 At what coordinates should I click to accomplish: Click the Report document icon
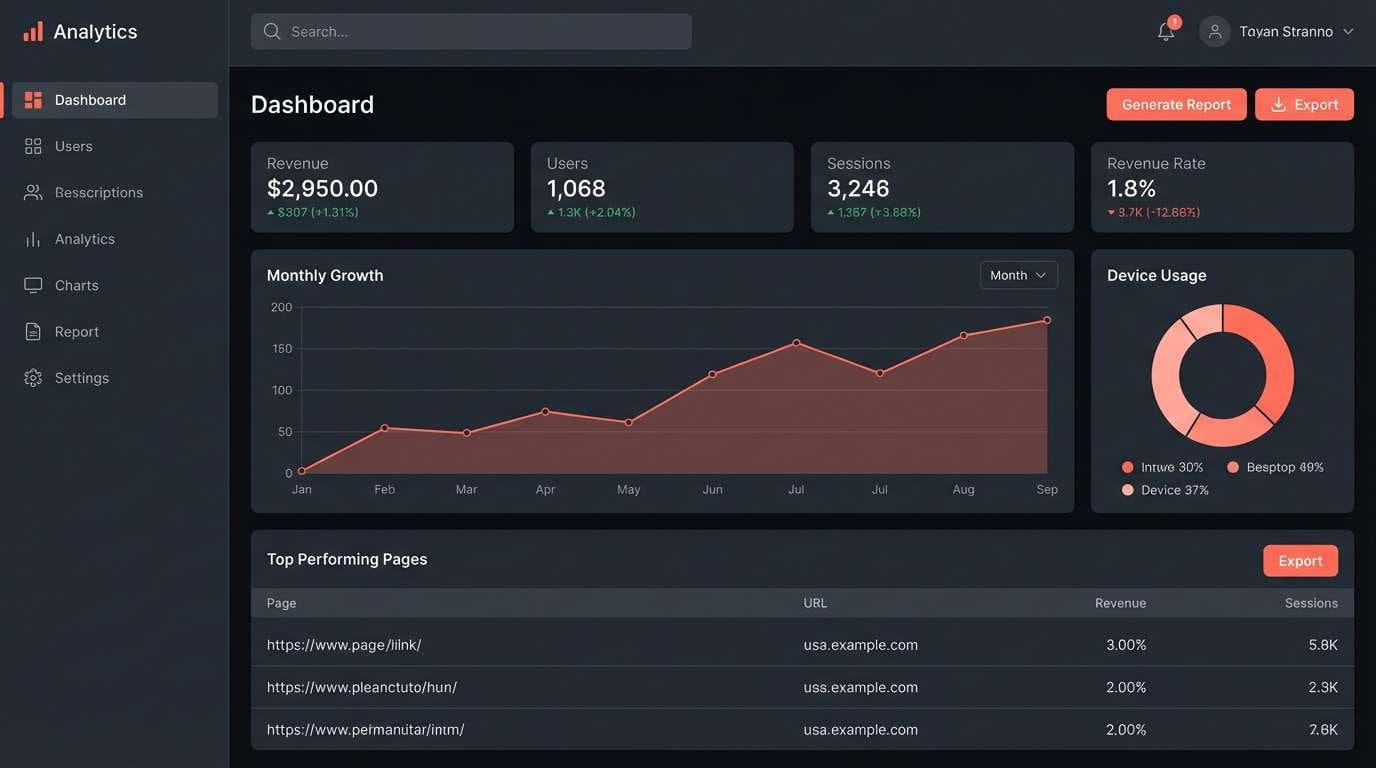pos(31,329)
